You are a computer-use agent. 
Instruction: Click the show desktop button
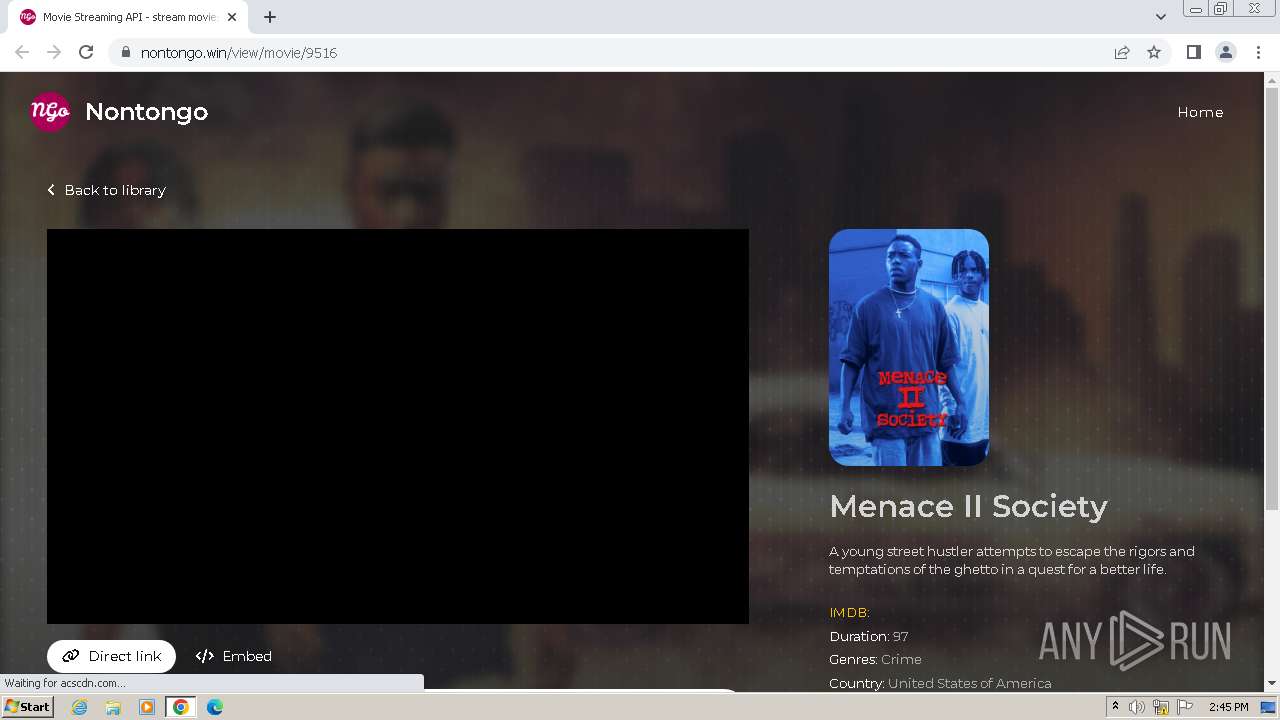[1269, 707]
